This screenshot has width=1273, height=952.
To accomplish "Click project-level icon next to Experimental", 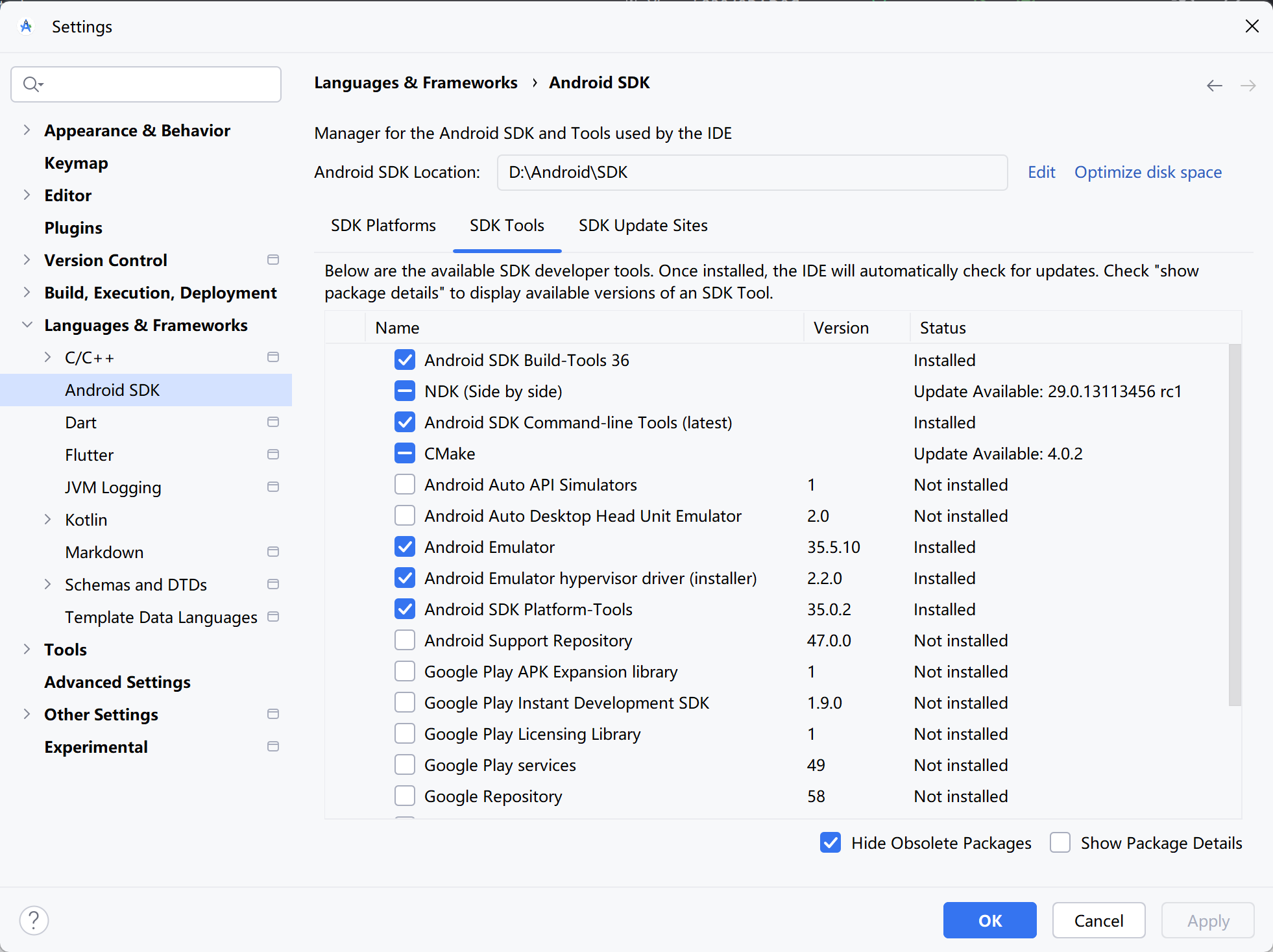I will click(x=273, y=746).
